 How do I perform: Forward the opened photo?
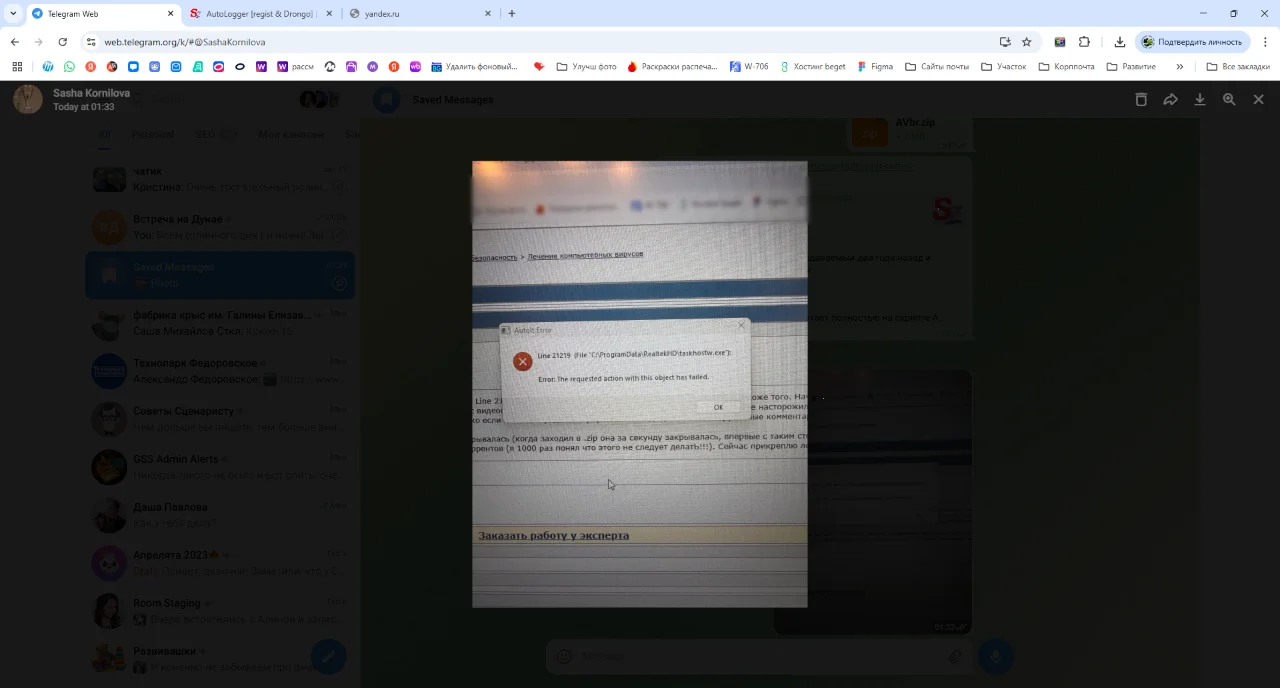tap(1170, 100)
